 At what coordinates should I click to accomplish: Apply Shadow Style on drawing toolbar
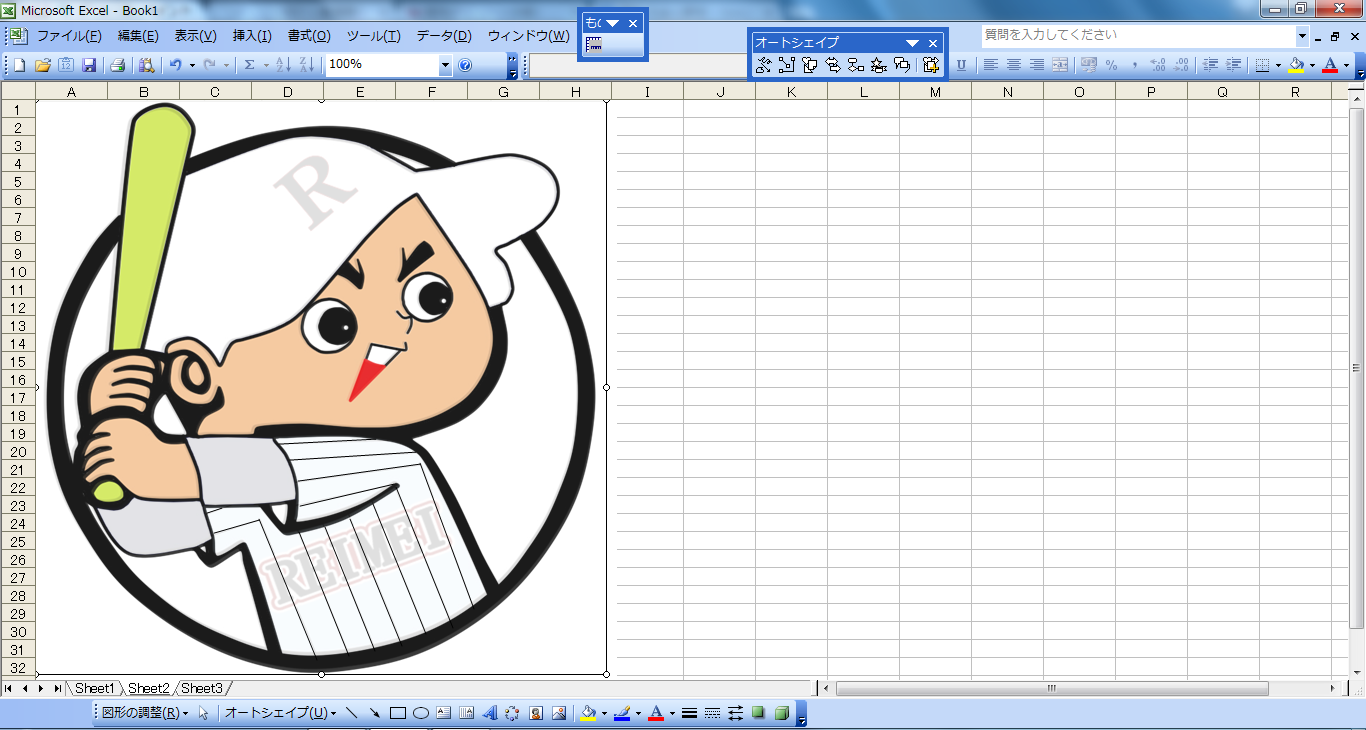pos(758,713)
